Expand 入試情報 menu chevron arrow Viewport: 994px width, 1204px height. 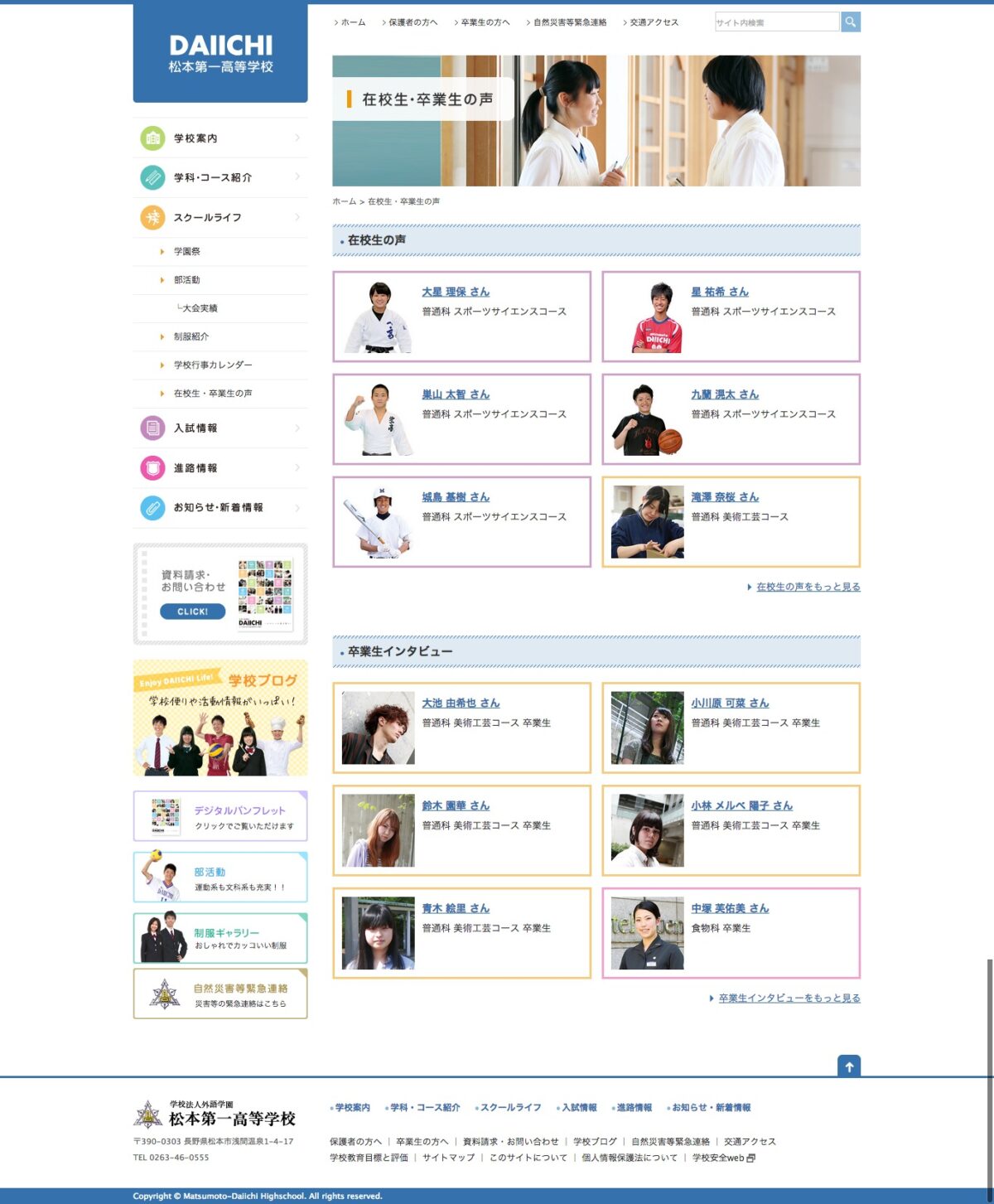(x=297, y=428)
